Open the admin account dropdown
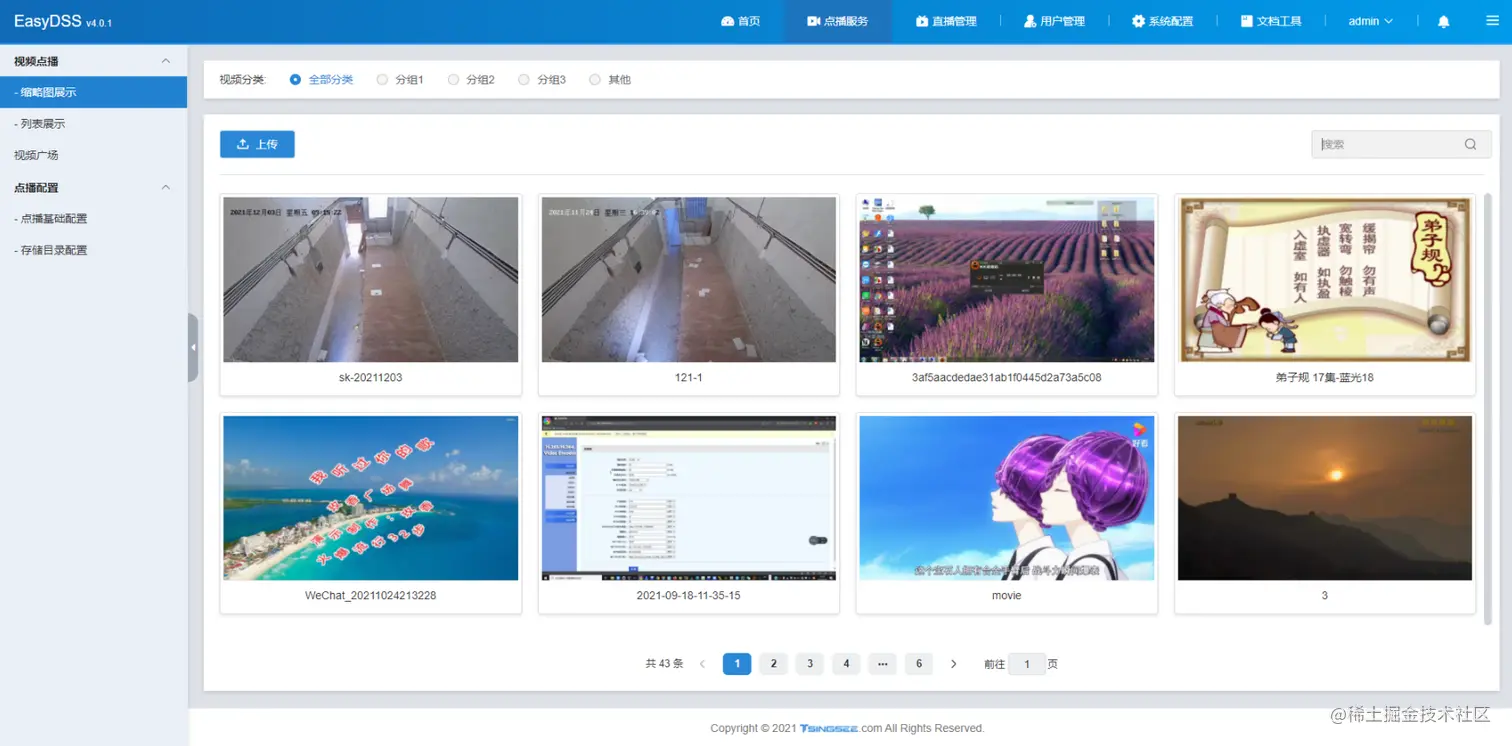 pos(1369,20)
